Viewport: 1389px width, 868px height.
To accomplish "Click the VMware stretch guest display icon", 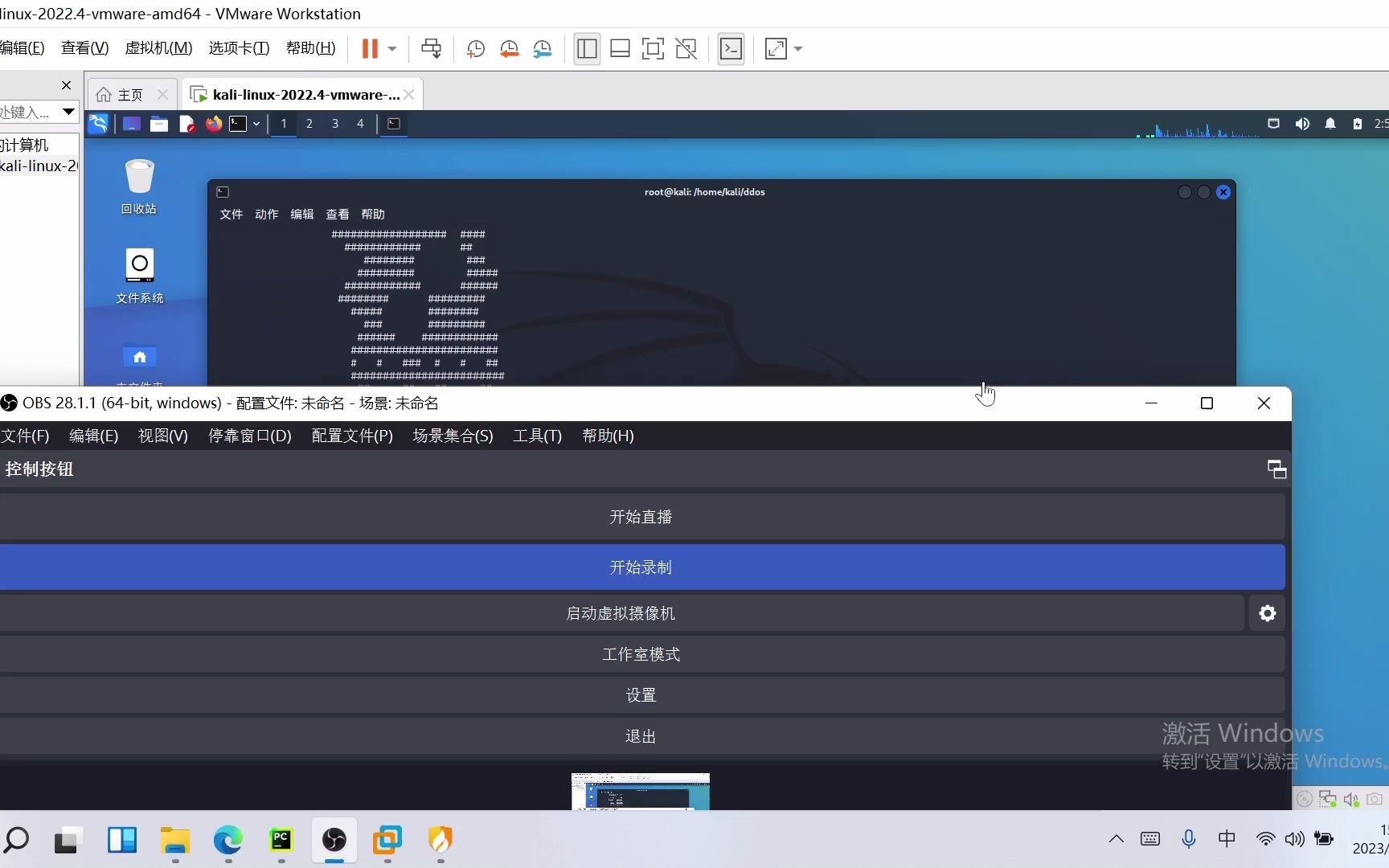I will tap(776, 49).
